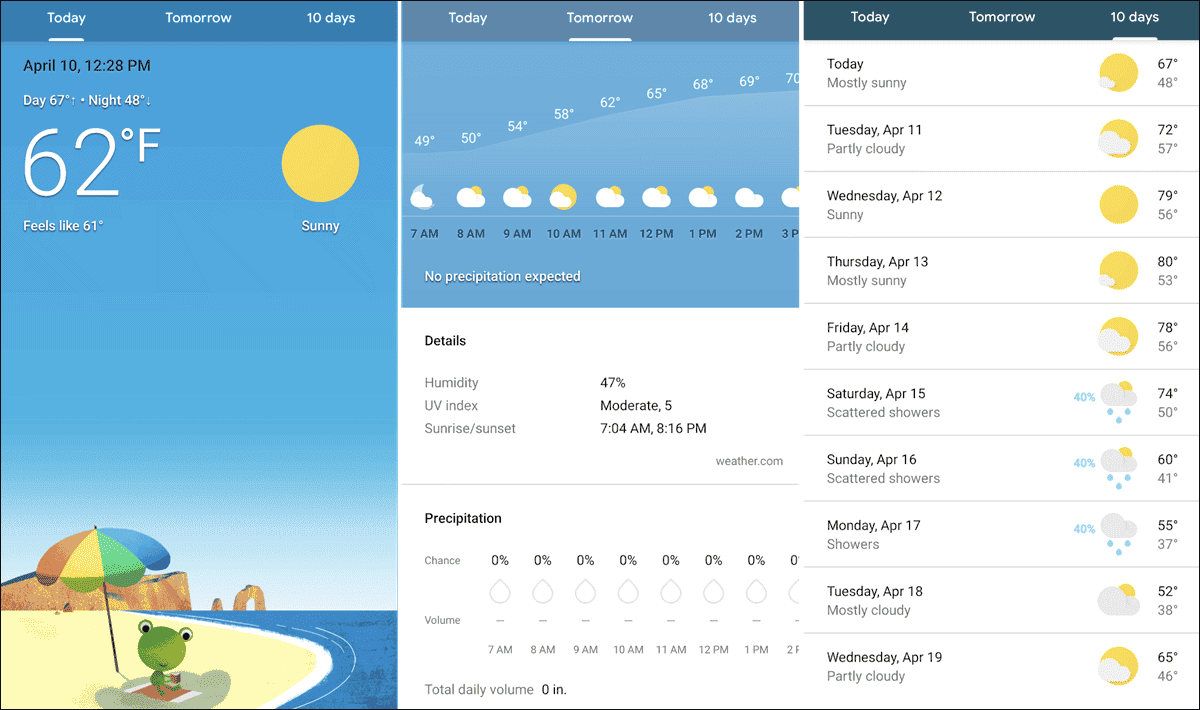Open the weather.com source link
1200x710 pixels.
[x=749, y=461]
